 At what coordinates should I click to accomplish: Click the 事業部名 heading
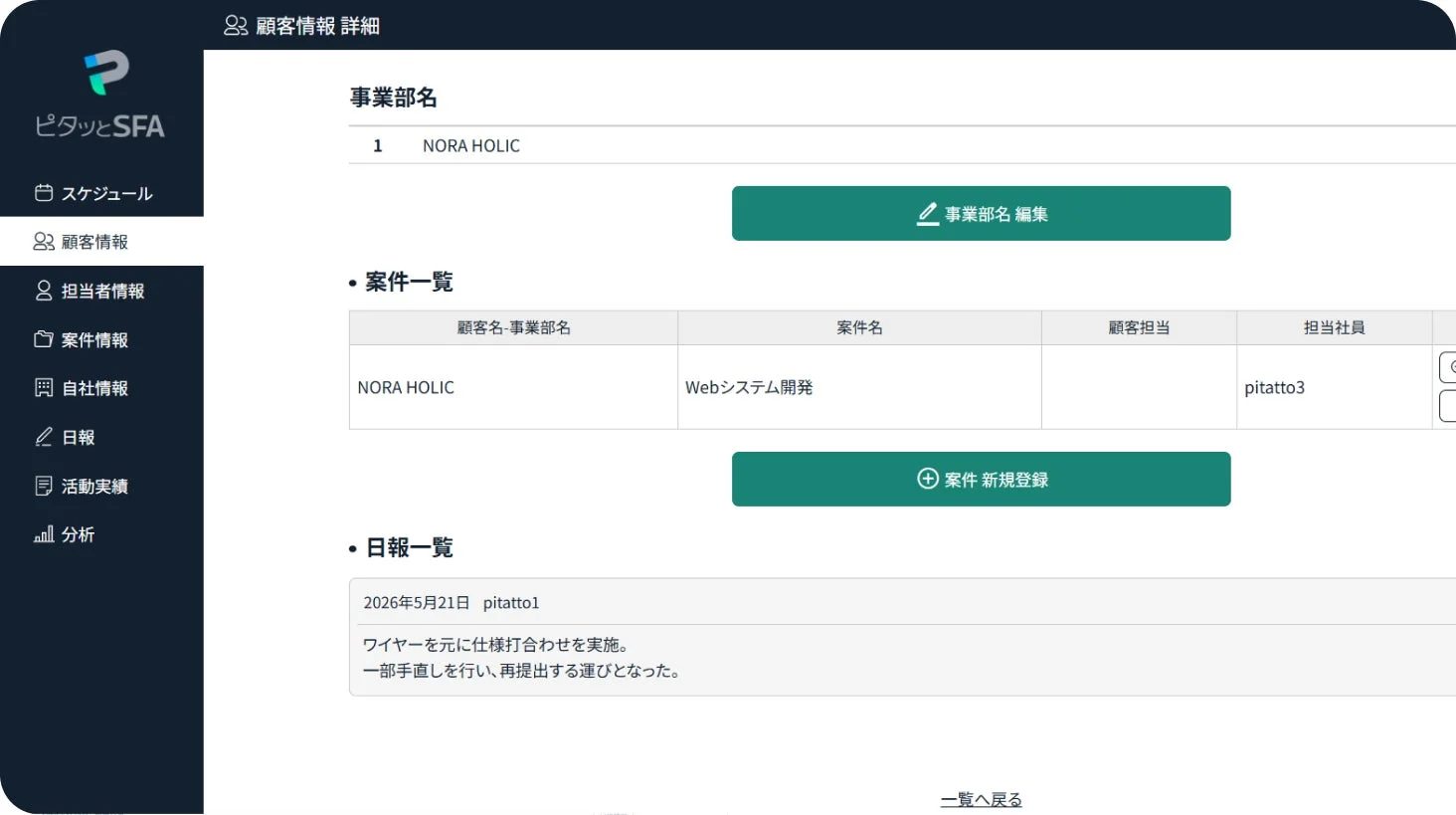(394, 98)
